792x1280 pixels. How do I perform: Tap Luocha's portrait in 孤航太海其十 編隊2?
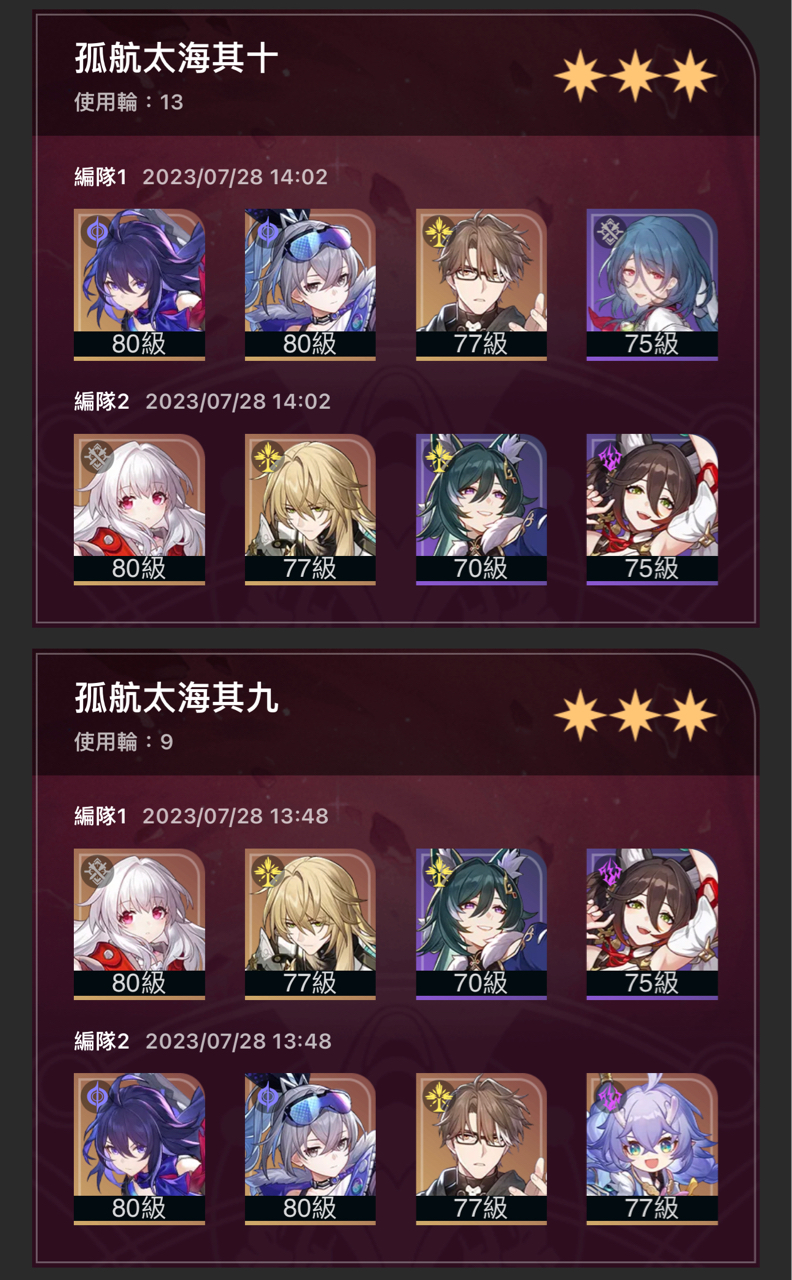(x=310, y=509)
